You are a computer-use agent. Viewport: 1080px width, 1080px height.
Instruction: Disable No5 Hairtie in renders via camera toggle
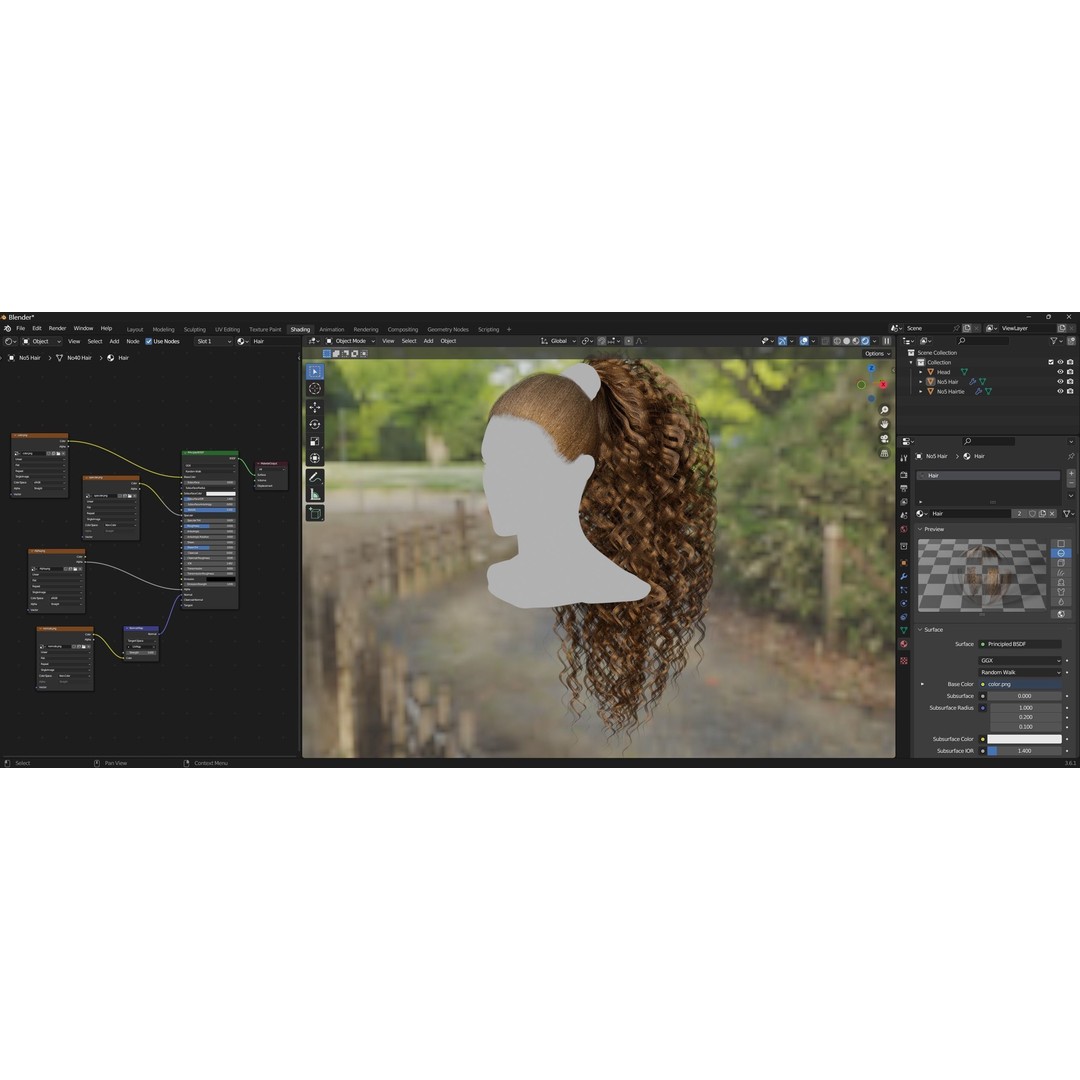coord(1072,391)
